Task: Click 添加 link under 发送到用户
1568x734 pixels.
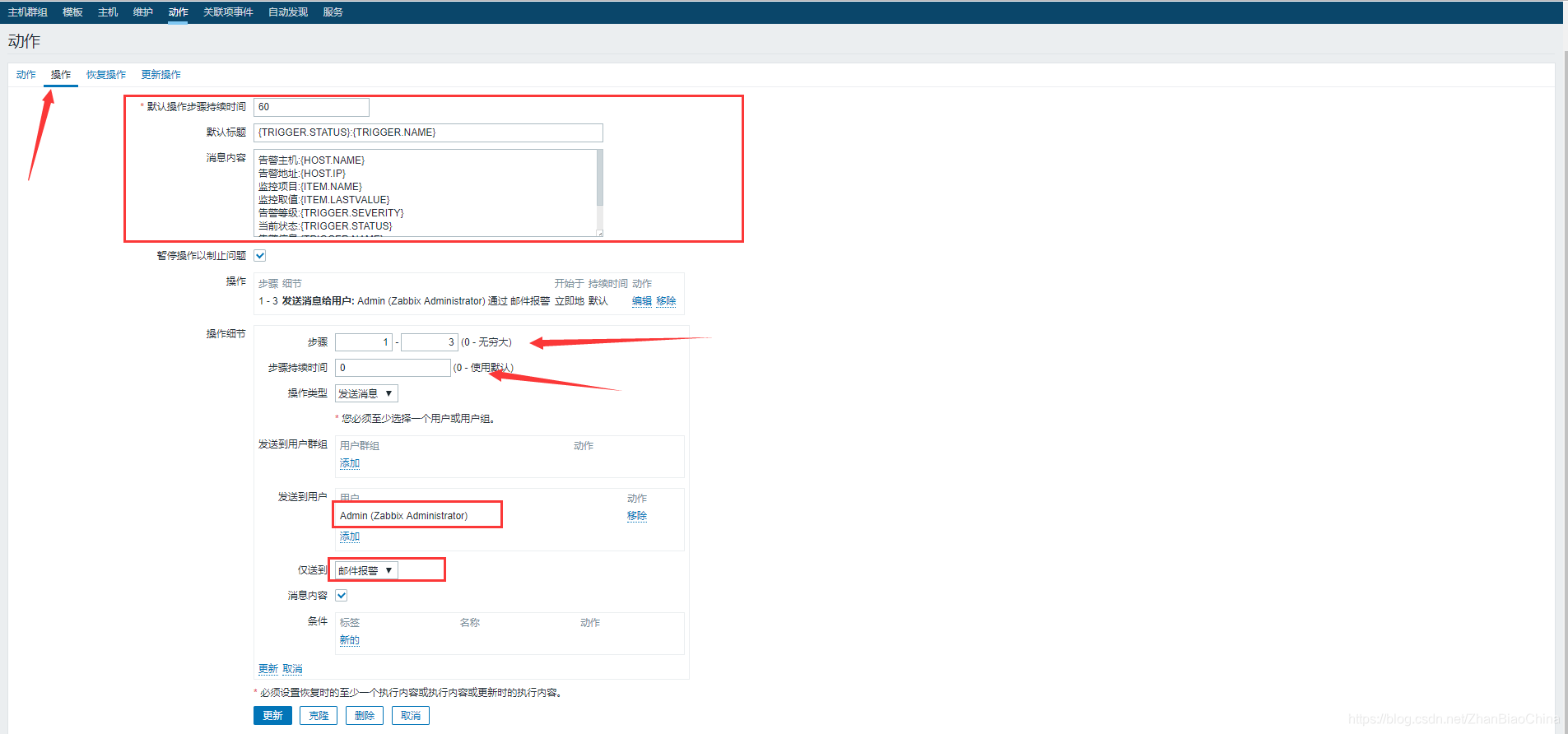Action: tap(350, 537)
